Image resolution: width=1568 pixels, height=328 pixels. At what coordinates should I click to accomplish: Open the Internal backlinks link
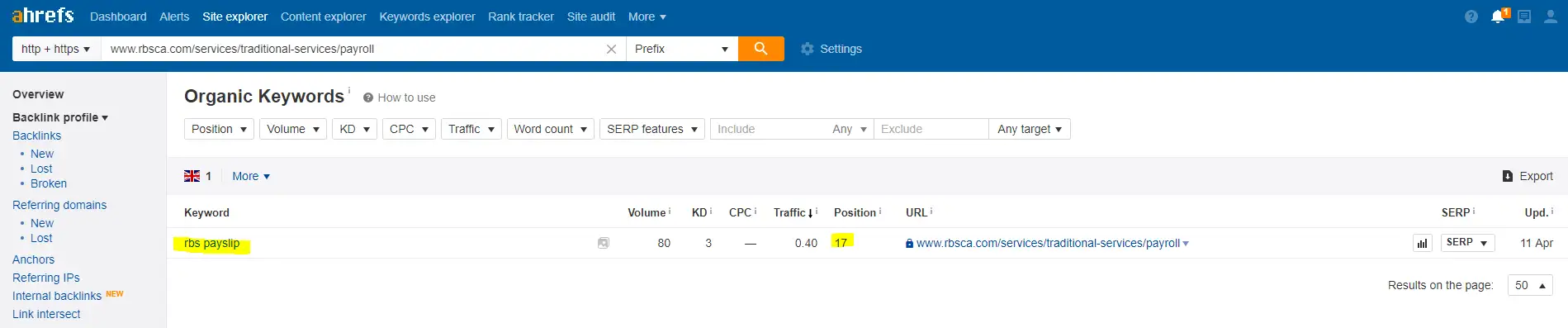57,296
